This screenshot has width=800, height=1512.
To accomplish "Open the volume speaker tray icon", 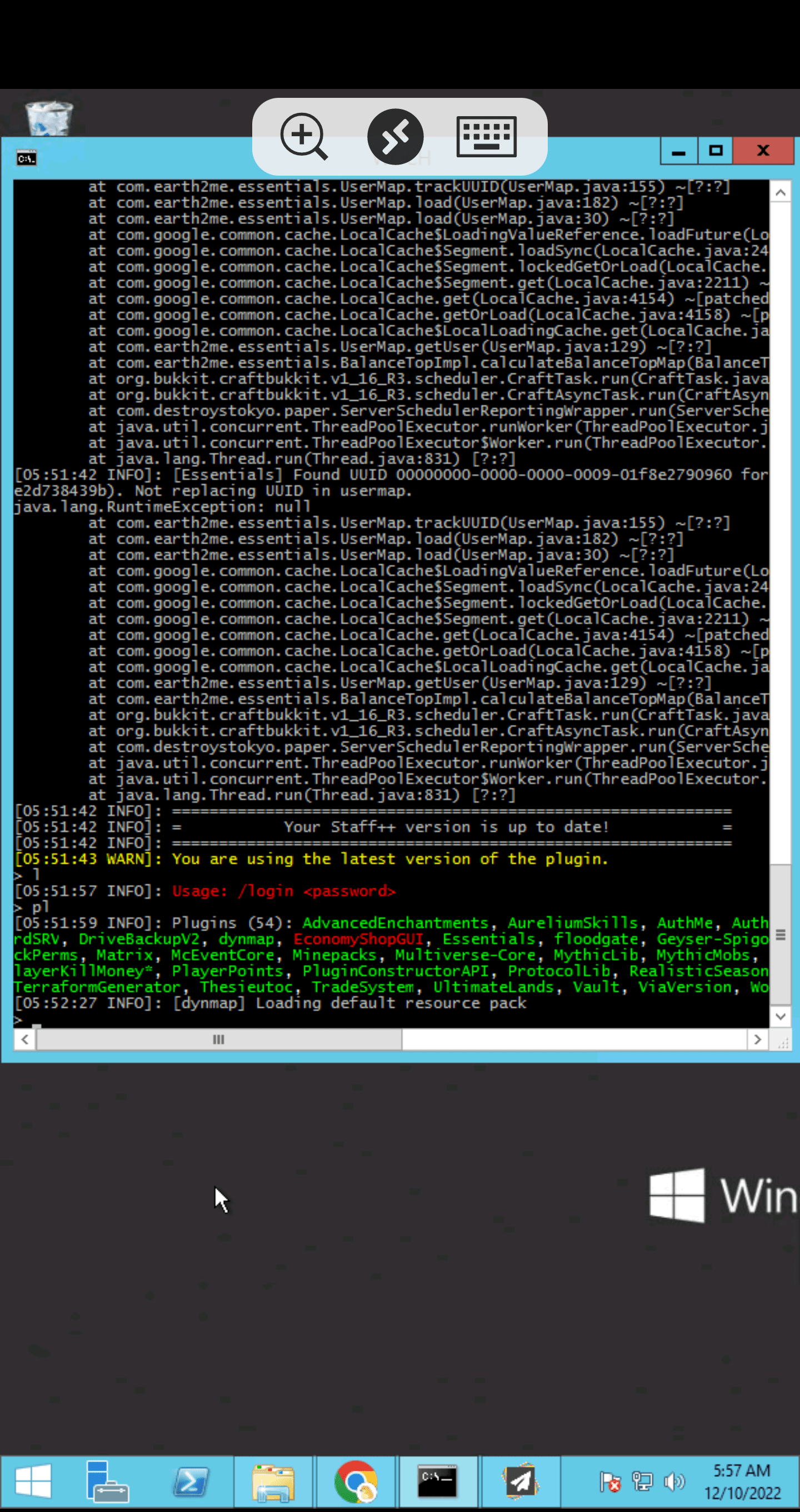I will tap(674, 1481).
